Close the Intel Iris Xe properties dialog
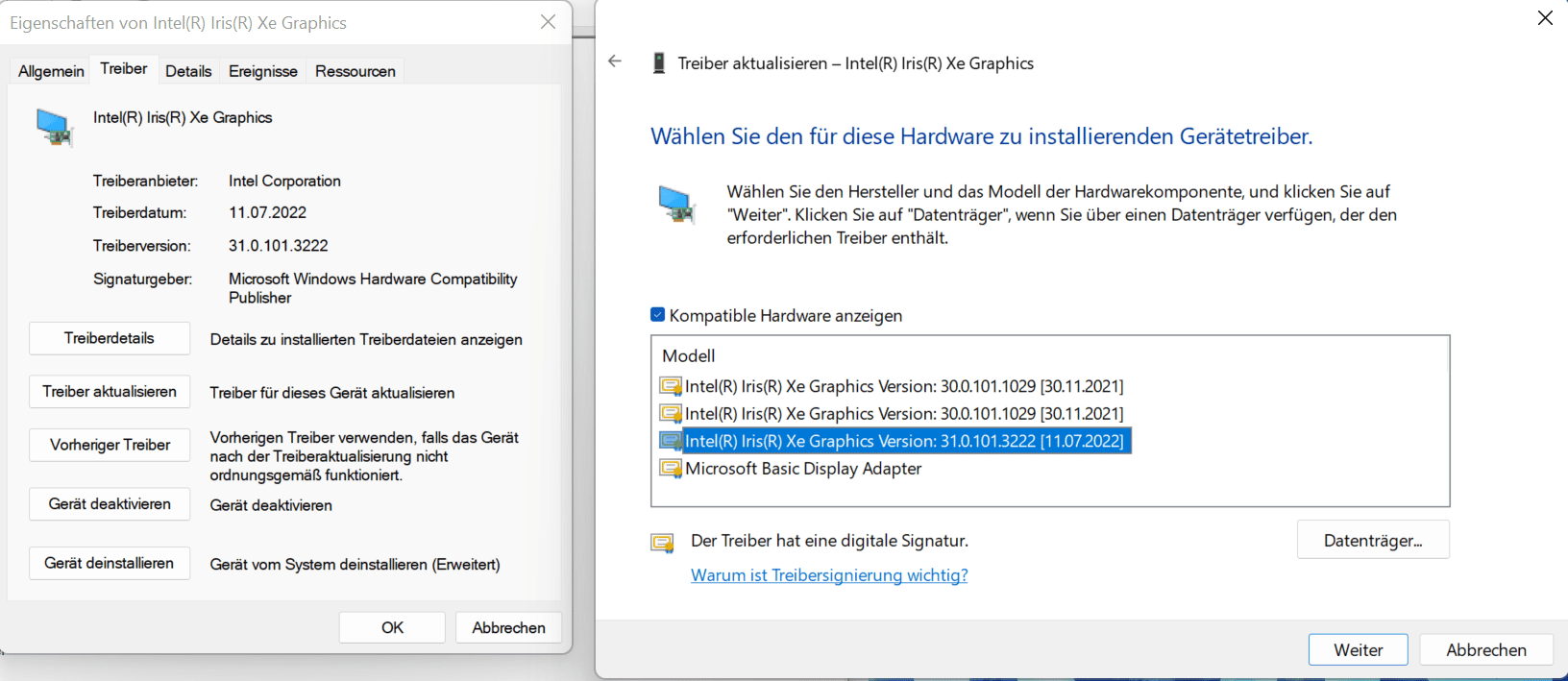1568x681 pixels. click(548, 22)
